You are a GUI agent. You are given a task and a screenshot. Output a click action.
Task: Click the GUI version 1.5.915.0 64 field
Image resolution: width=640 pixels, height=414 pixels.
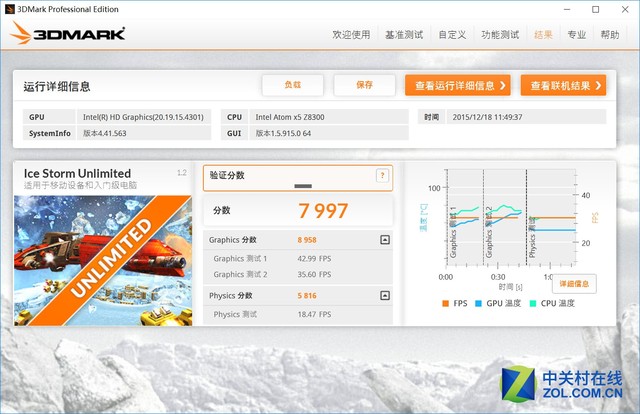329,133
